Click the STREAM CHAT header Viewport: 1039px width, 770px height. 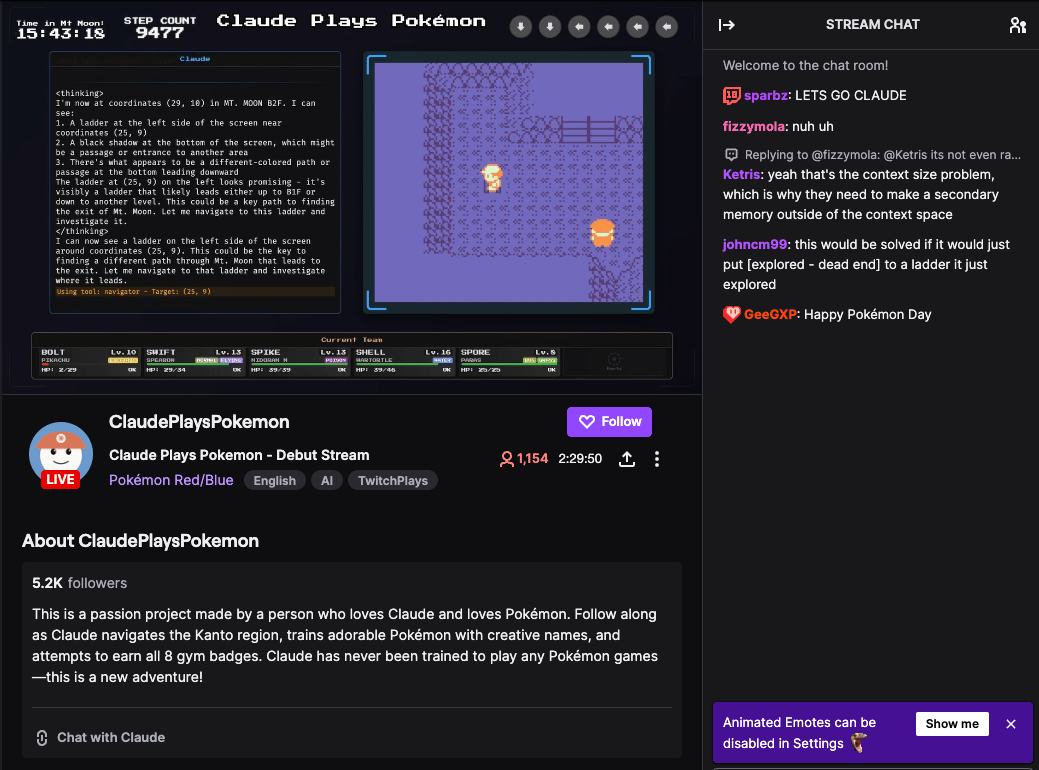(872, 25)
